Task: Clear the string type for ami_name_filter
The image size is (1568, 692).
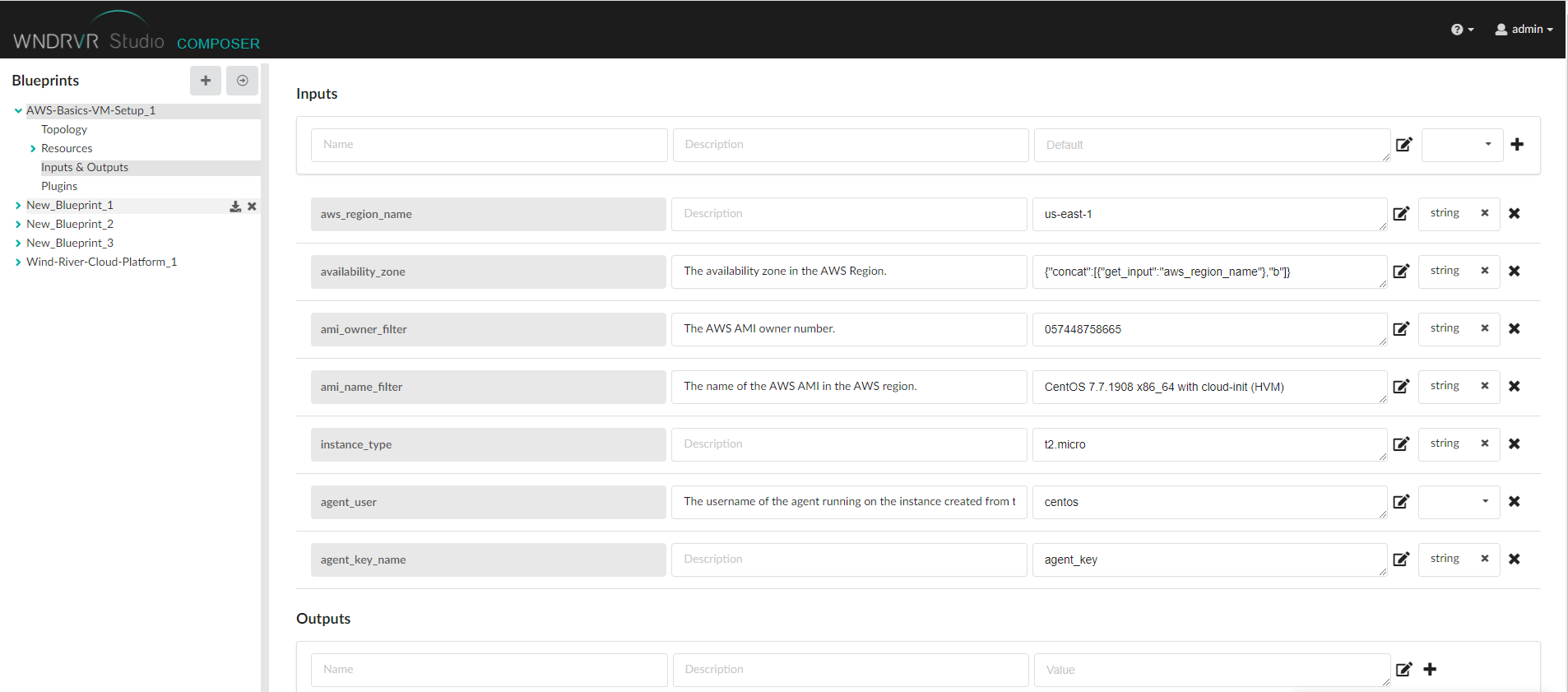Action: coord(1485,386)
